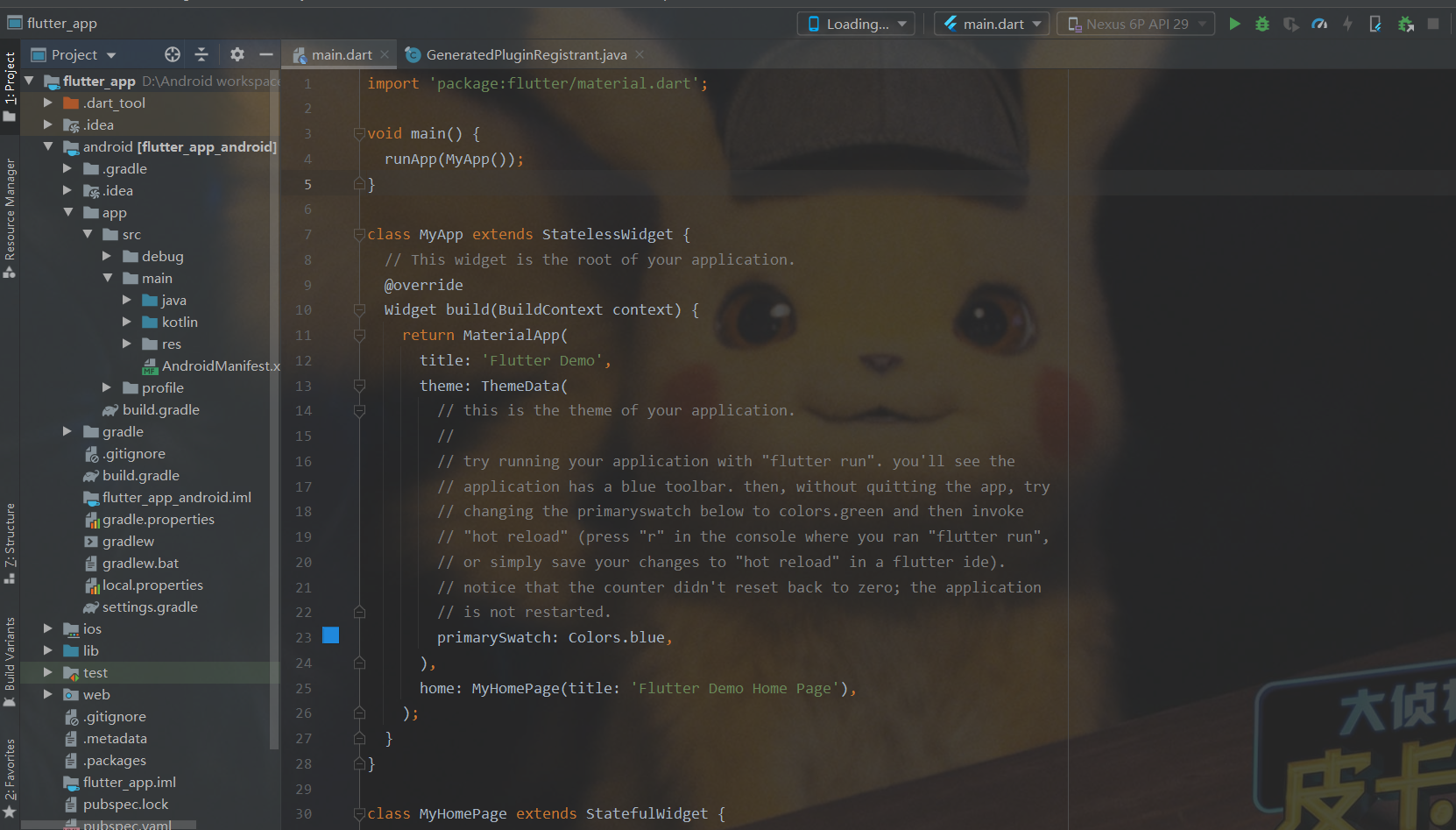Select the .metadata file

(106, 738)
